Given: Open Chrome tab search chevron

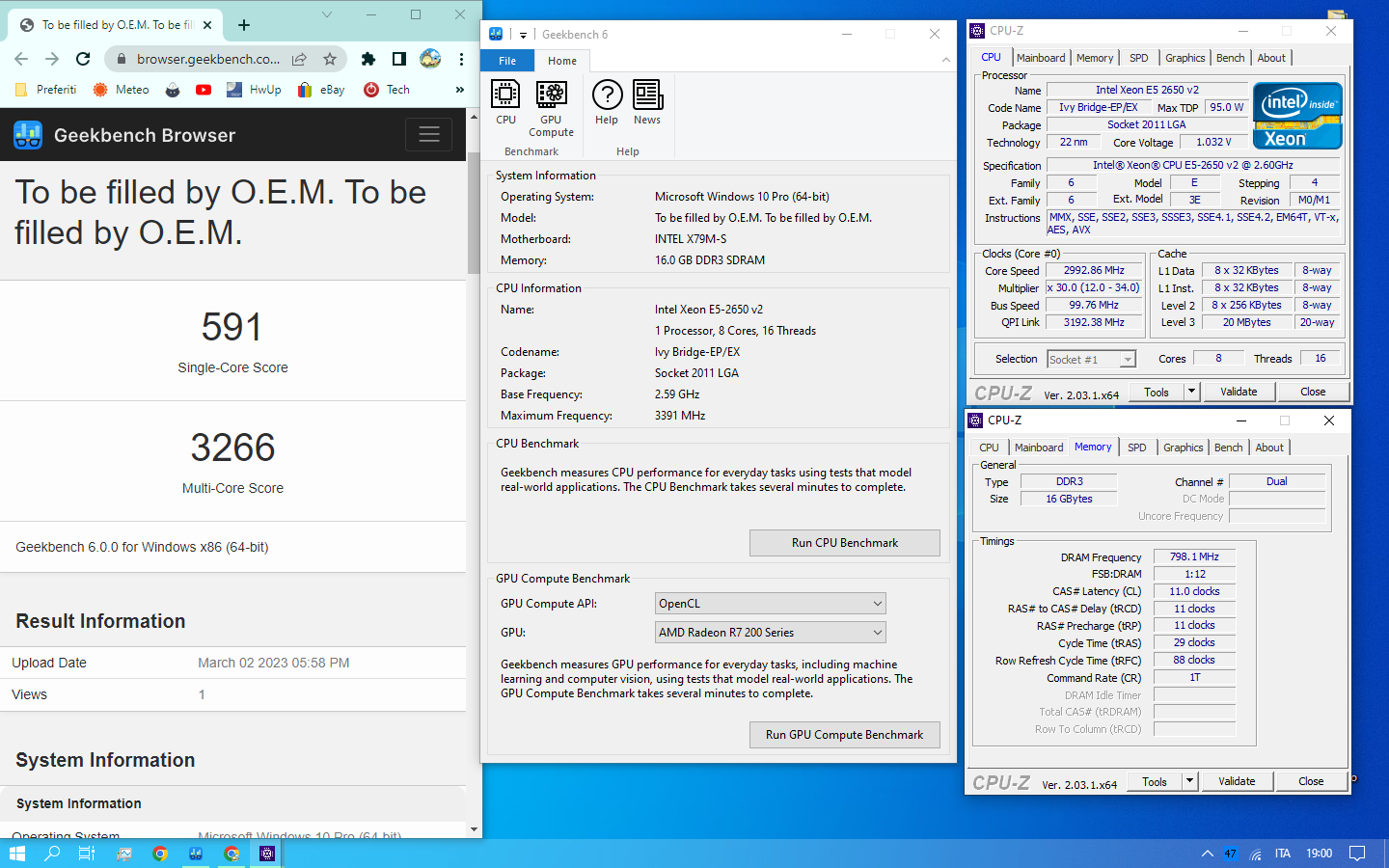Looking at the screenshot, I should pyautogui.click(x=327, y=14).
